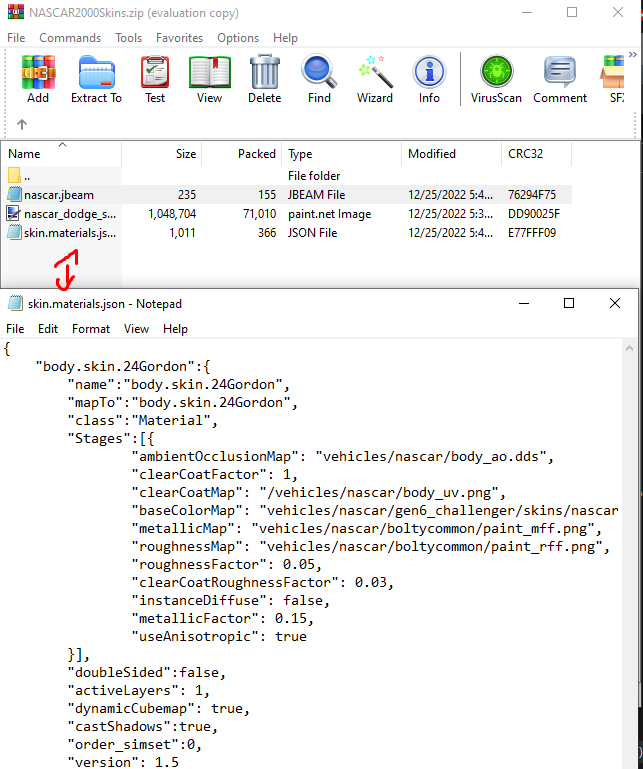Click the WinRAR title bar app icon
The image size is (643, 769).
coord(15,12)
